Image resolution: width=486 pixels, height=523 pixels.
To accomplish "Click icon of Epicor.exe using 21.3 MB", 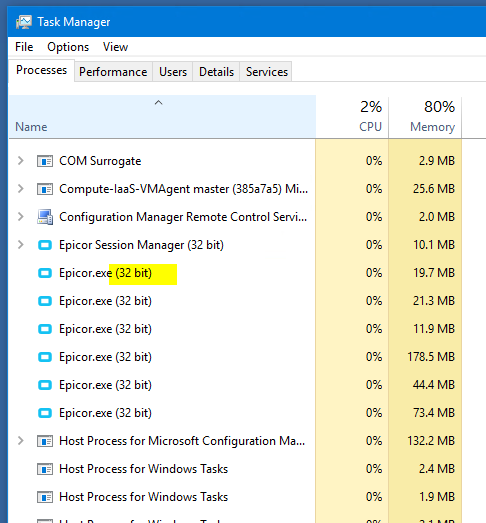I will pyautogui.click(x=45, y=301).
